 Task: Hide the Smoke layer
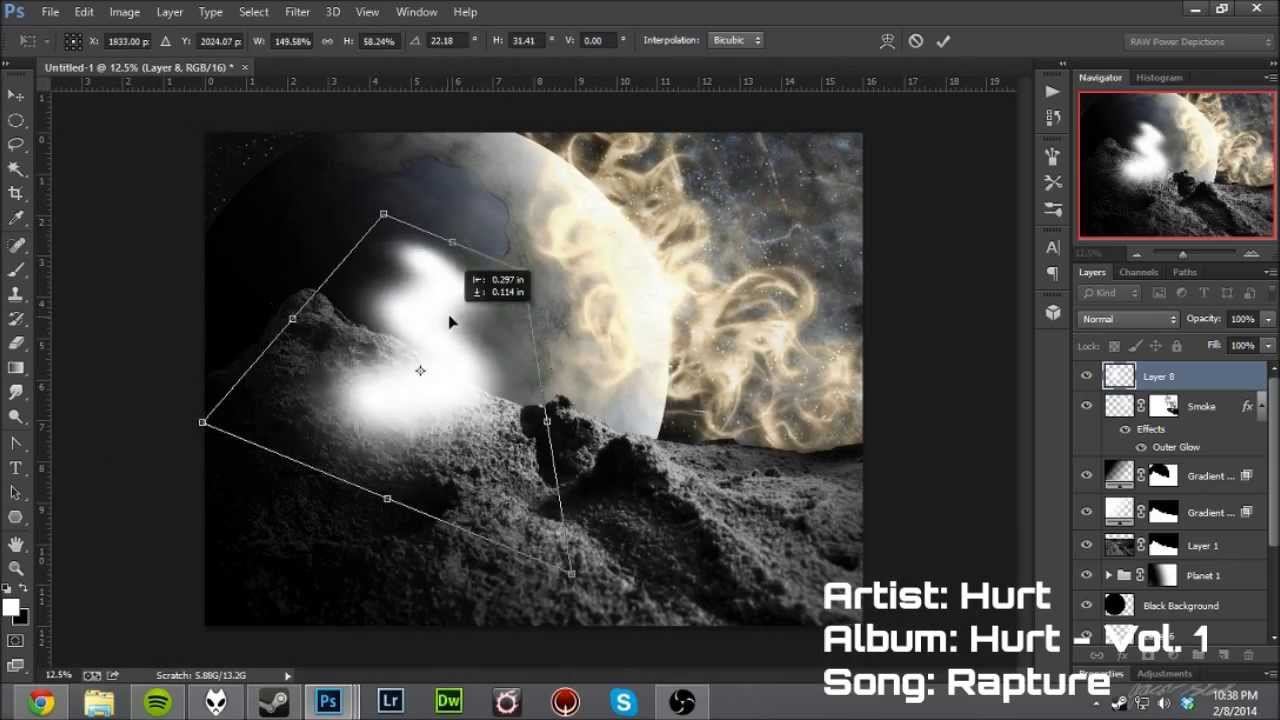pyautogui.click(x=1087, y=406)
